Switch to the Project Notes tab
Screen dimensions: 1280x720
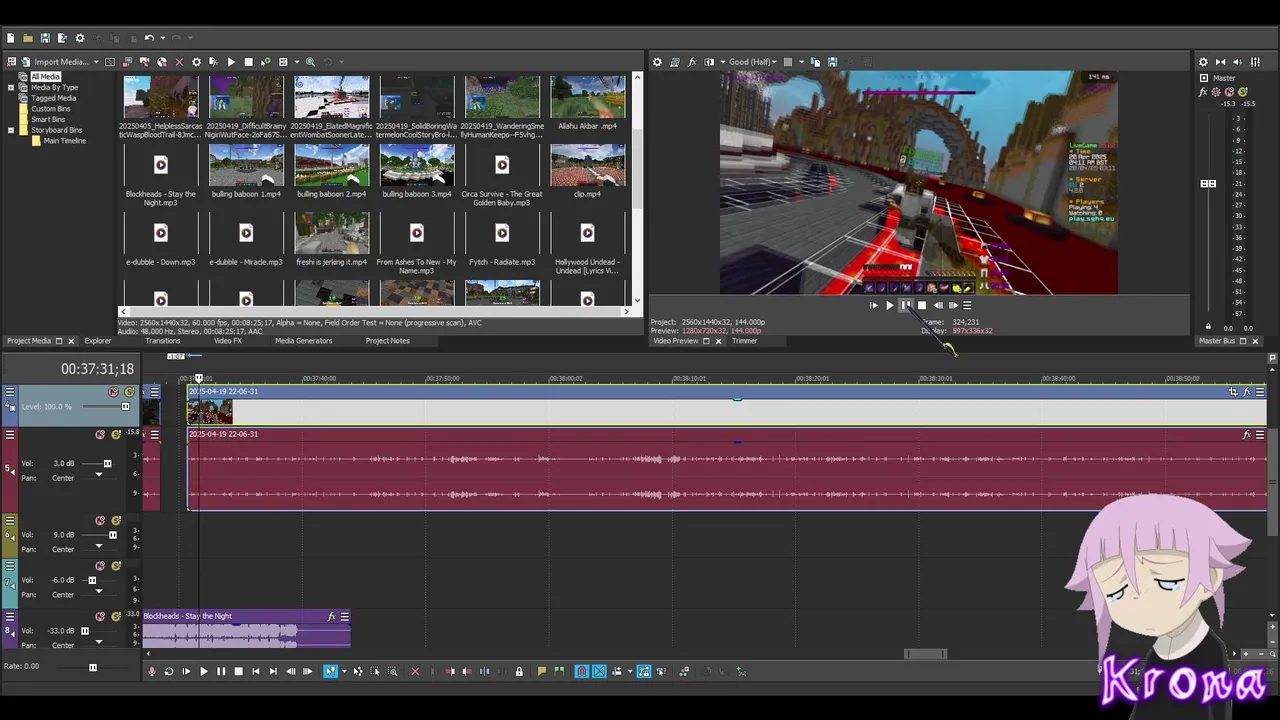click(388, 341)
